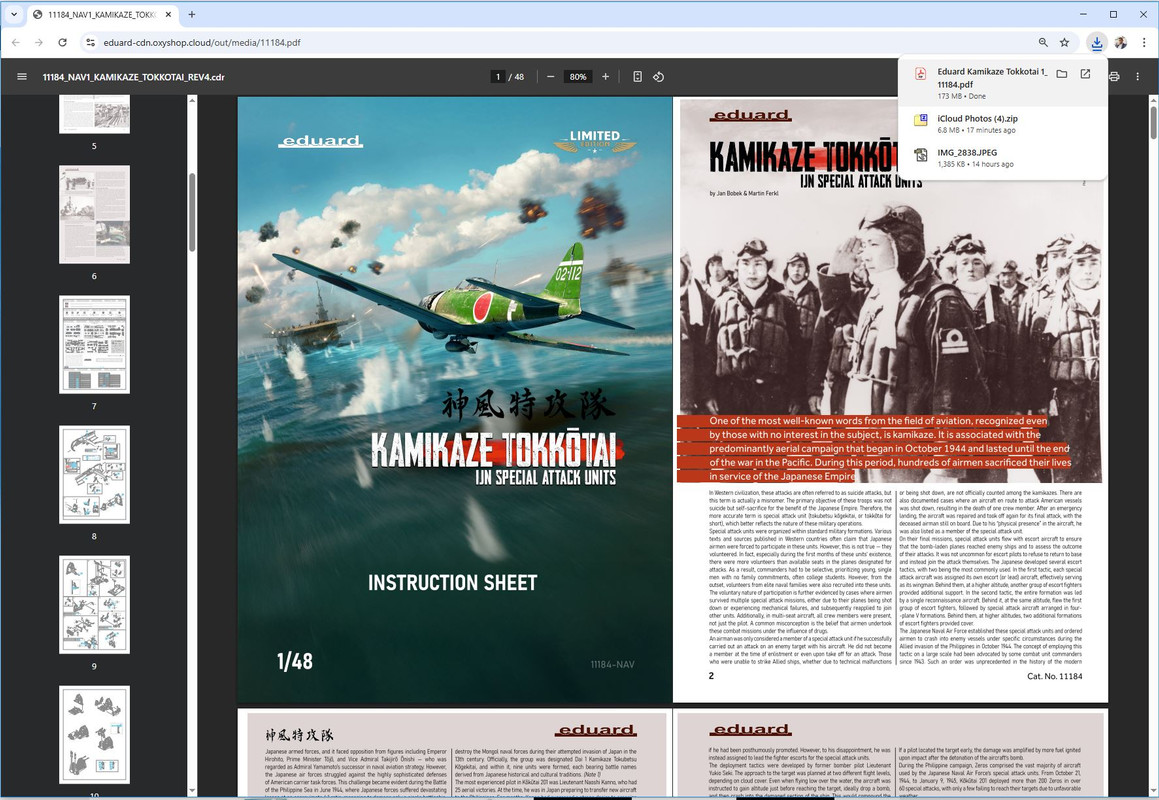Open Eduard Kamikaze Tokkotai 11184.pdf download
This screenshot has height=800, width=1159.
(990, 82)
